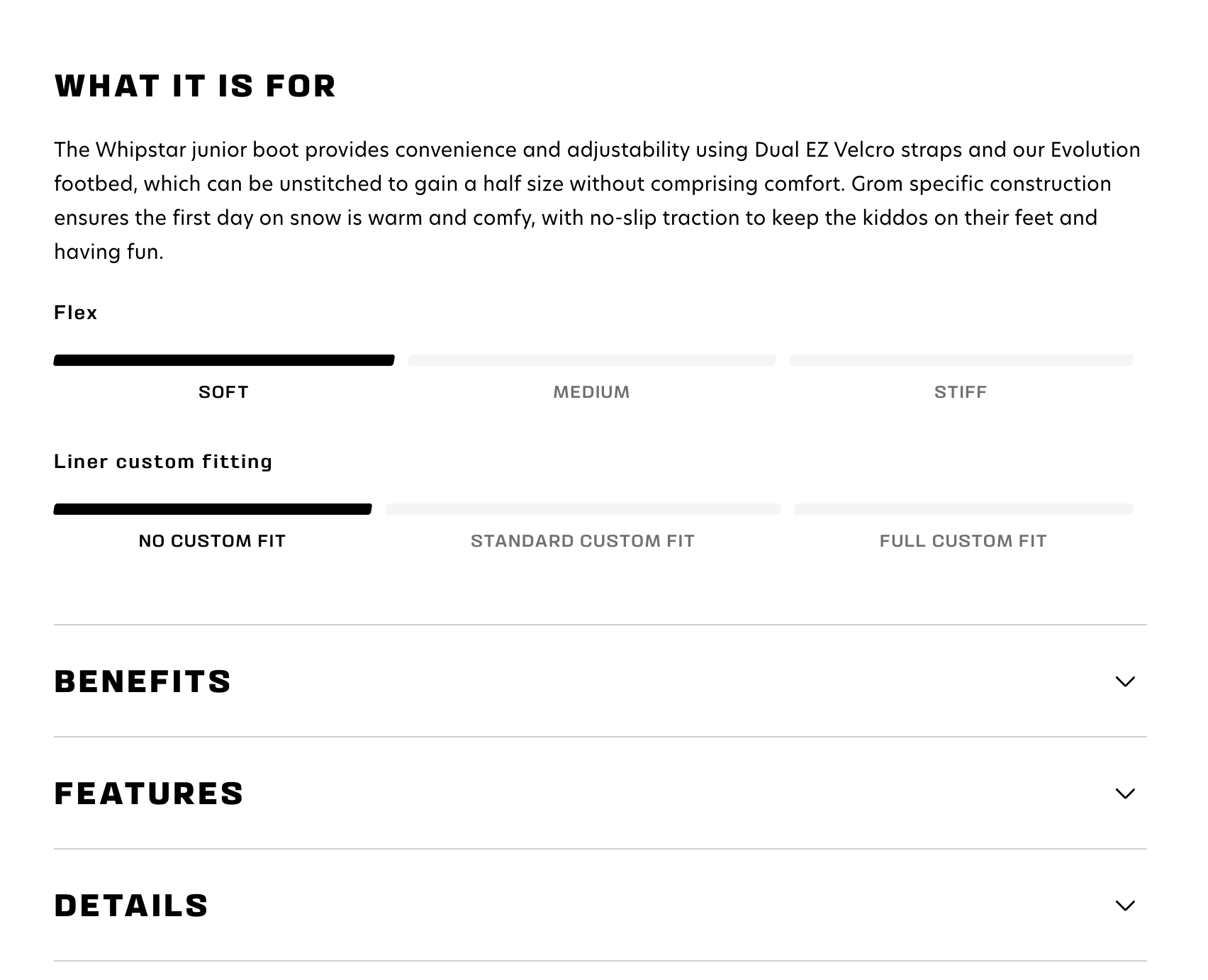Select the MEDIUM flex label
Image resolution: width=1208 pixels, height=980 pixels.
tap(591, 392)
